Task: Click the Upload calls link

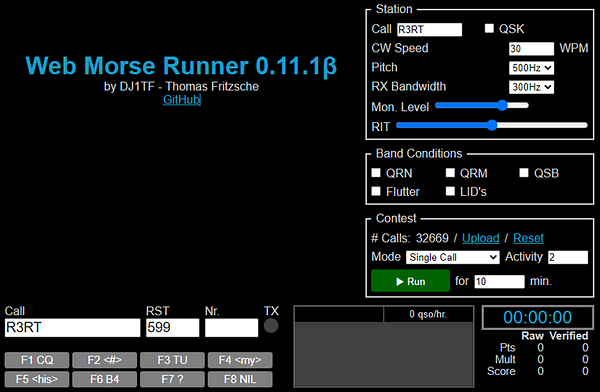Action: (481, 238)
